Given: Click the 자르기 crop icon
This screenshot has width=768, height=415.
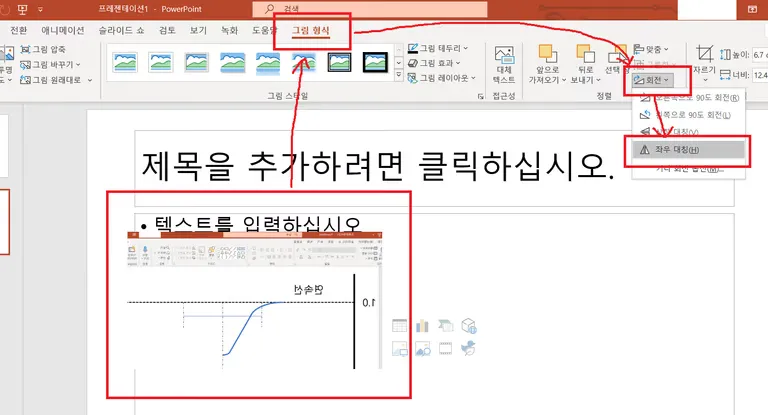Looking at the screenshot, I should [x=705, y=53].
